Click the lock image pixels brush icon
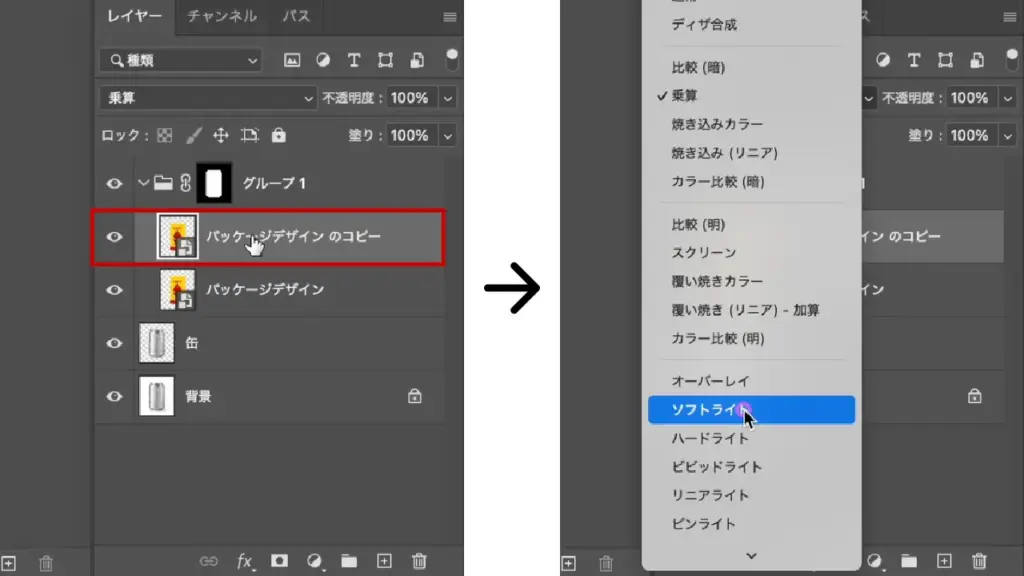1024x576 pixels. 193,135
